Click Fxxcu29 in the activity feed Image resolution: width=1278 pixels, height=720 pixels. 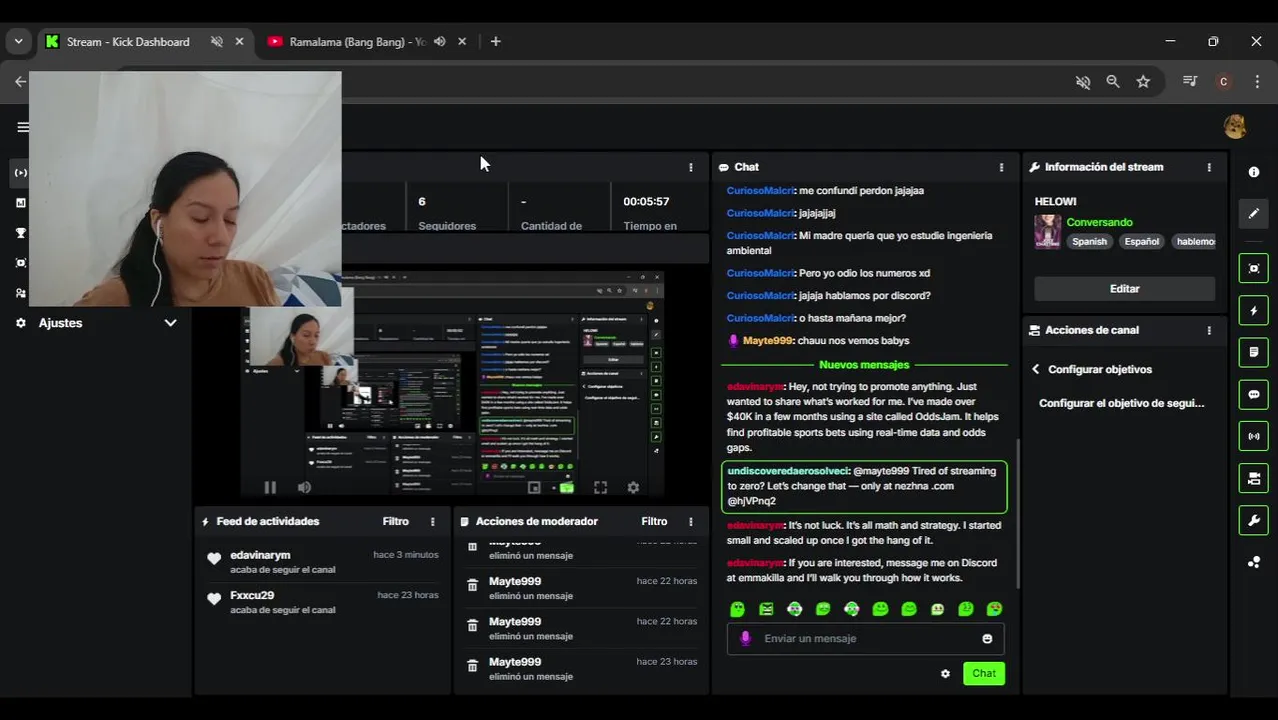(x=252, y=595)
